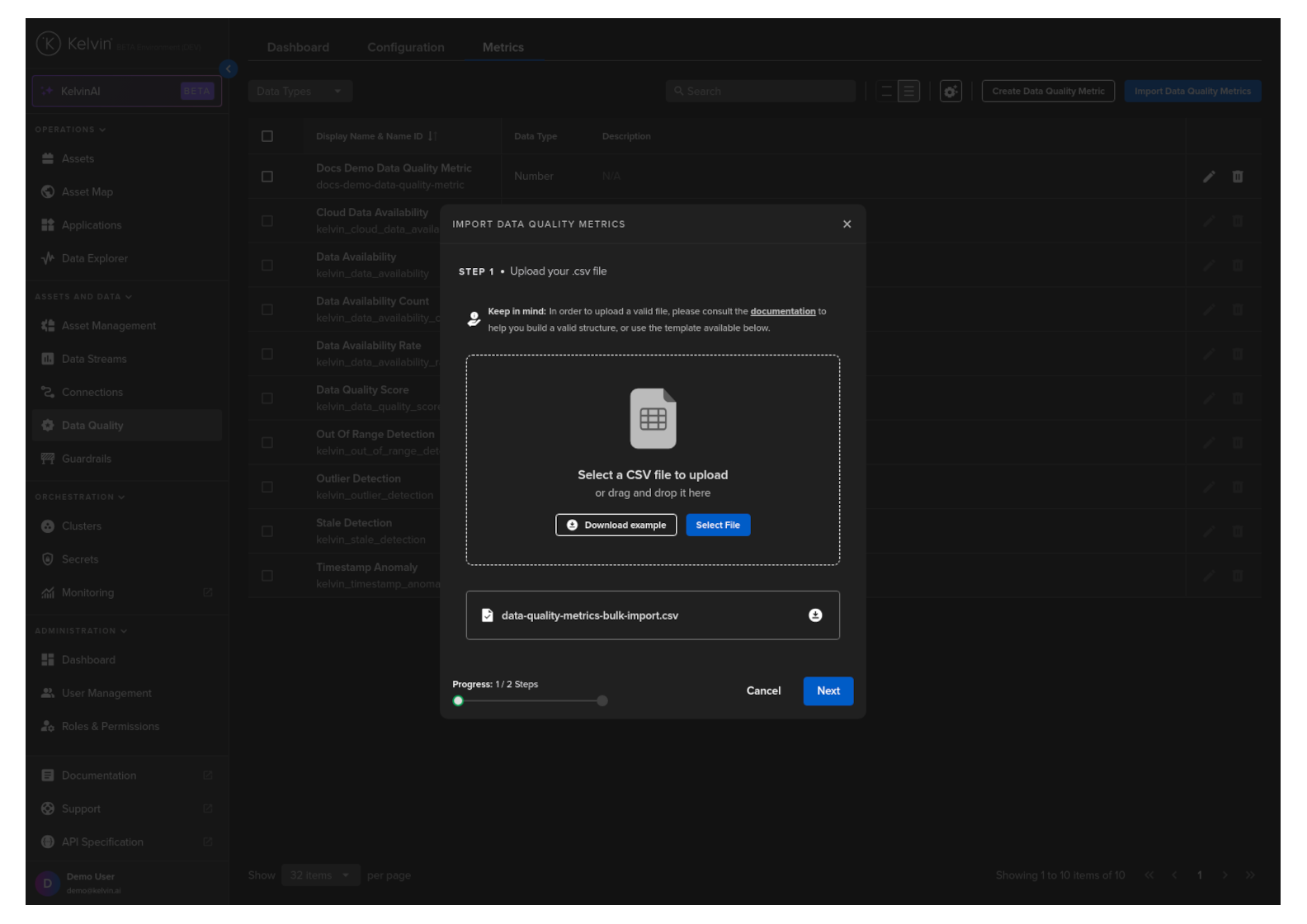The image size is (1307, 924).
Task: Expand the items per page dropdown
Action: coord(319,875)
